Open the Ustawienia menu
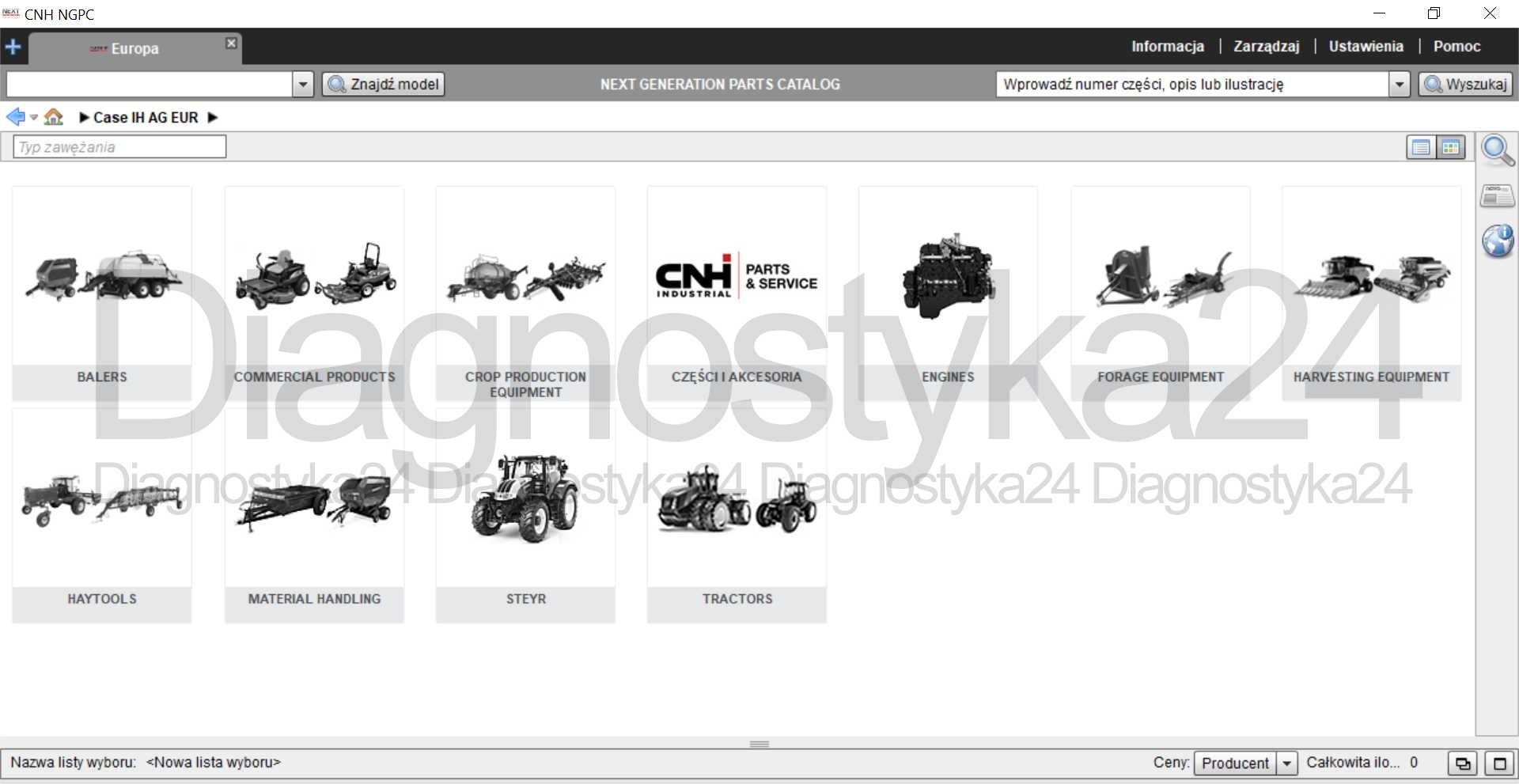 (x=1366, y=46)
